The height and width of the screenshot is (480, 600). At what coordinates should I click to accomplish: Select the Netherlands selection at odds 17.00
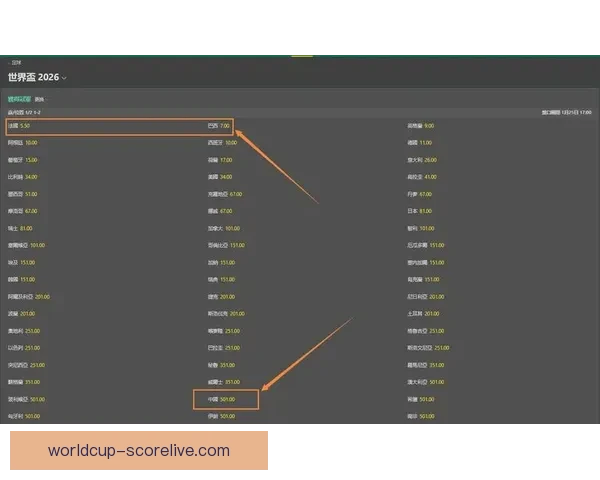pos(220,160)
